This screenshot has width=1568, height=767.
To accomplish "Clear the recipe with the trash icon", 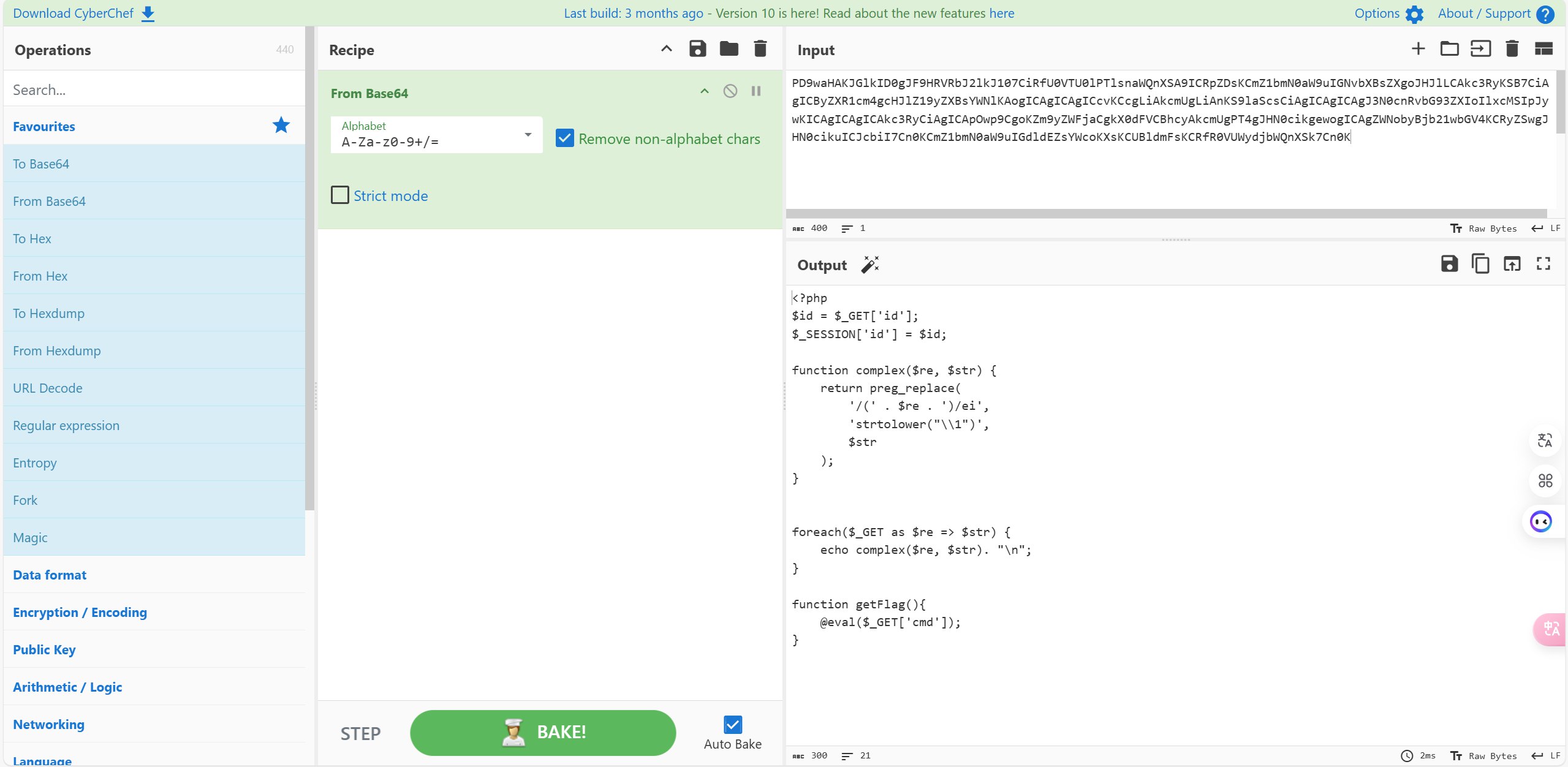I will pos(760,49).
